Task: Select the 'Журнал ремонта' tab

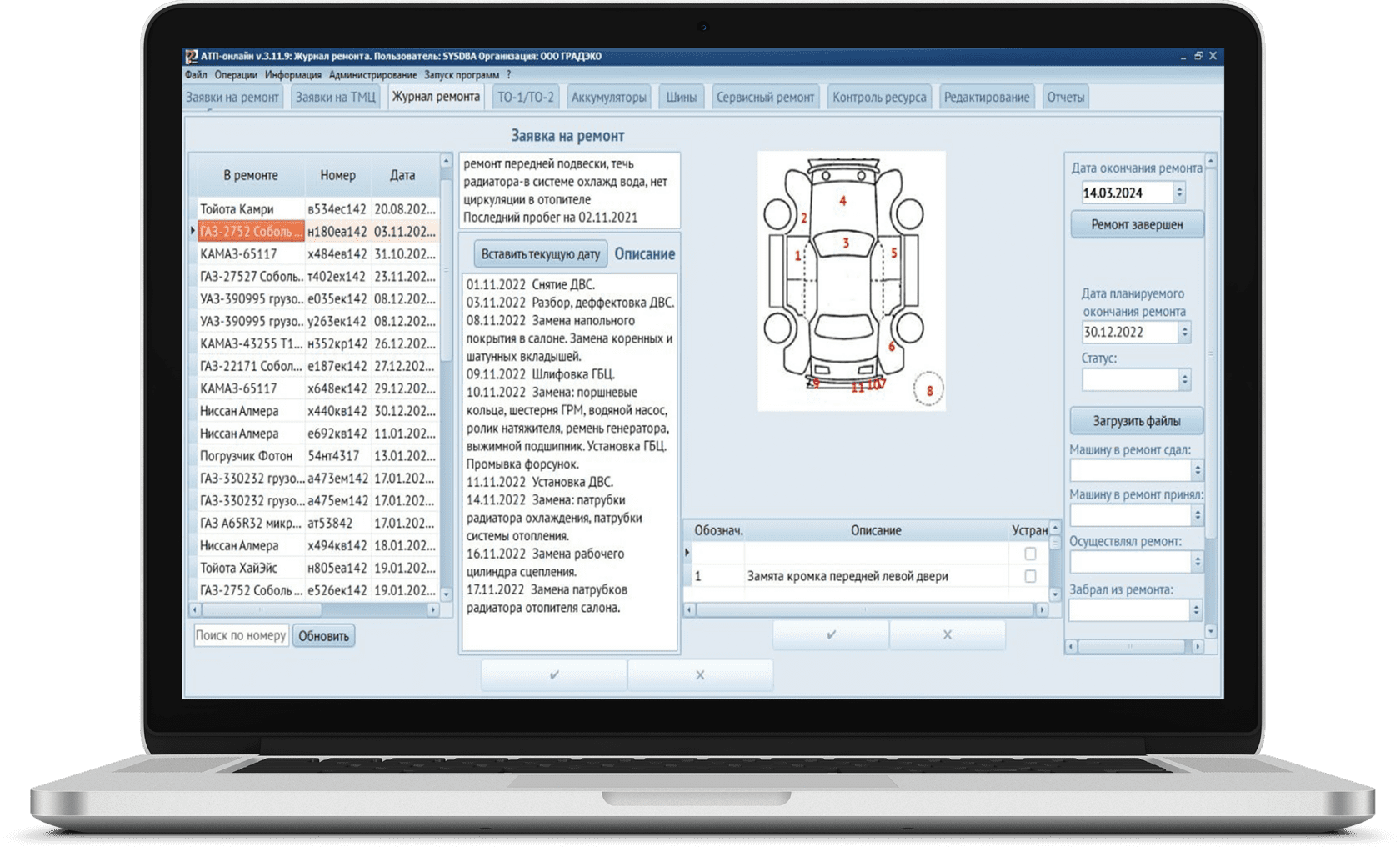Action: tap(436, 97)
